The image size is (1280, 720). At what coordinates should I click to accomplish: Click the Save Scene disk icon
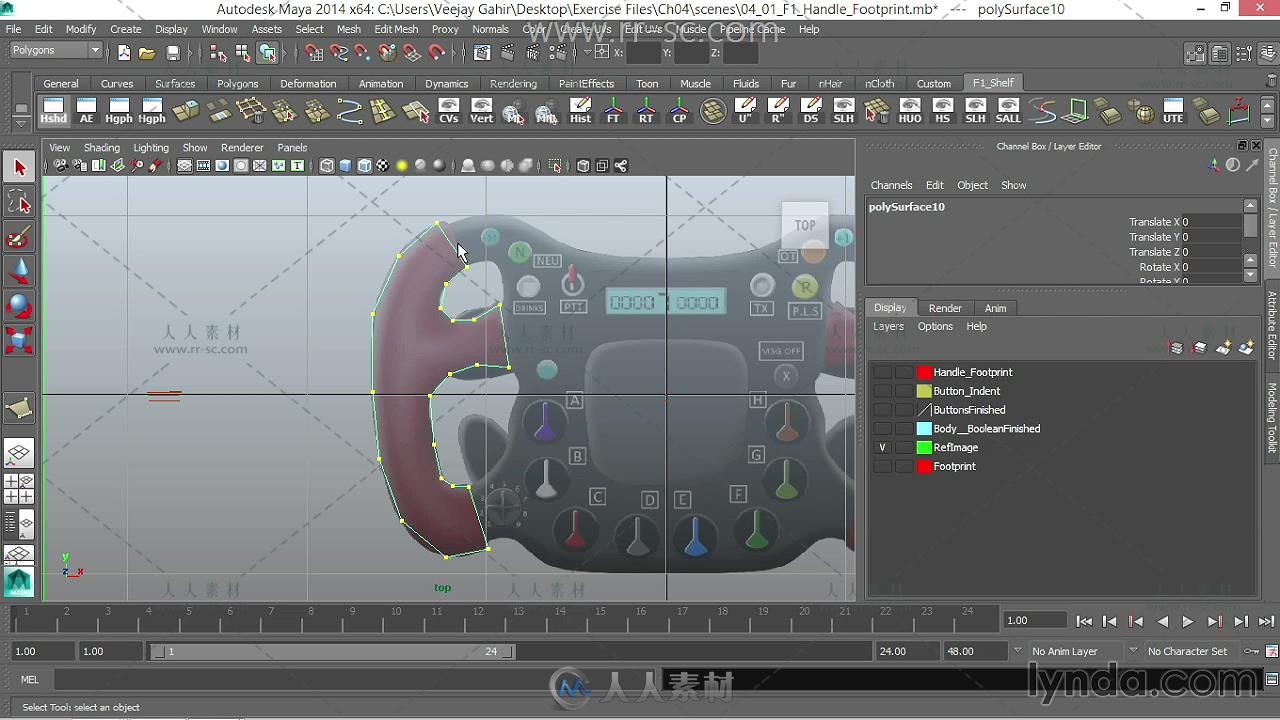(x=173, y=53)
